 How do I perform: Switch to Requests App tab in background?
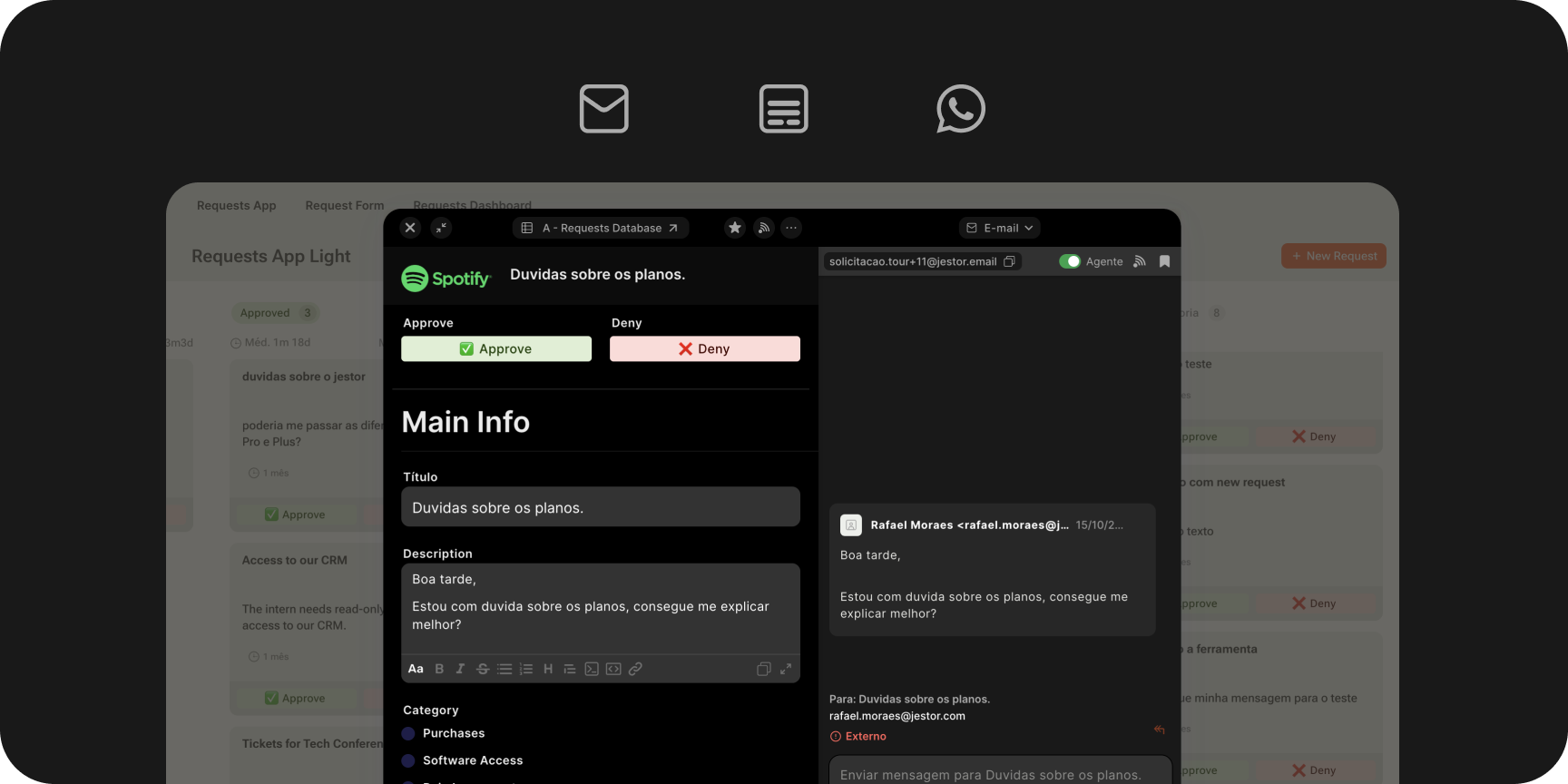click(x=237, y=206)
